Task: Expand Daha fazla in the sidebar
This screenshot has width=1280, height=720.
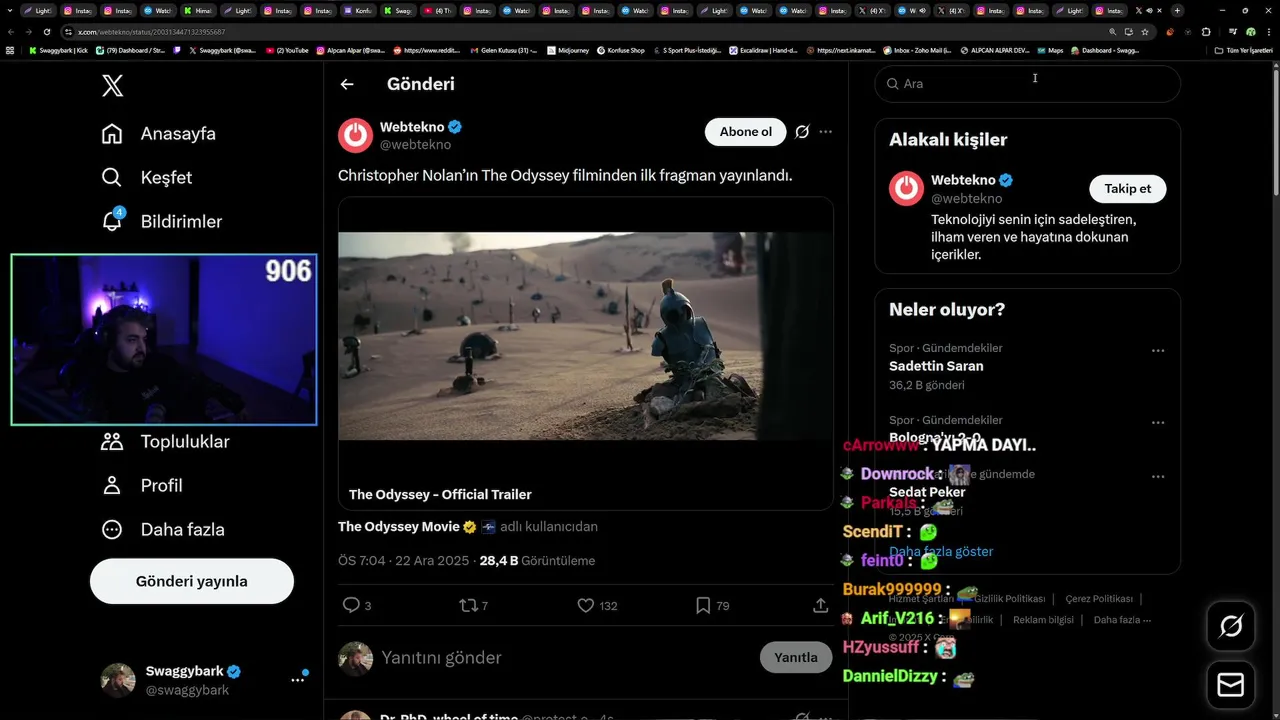Action: [163, 530]
